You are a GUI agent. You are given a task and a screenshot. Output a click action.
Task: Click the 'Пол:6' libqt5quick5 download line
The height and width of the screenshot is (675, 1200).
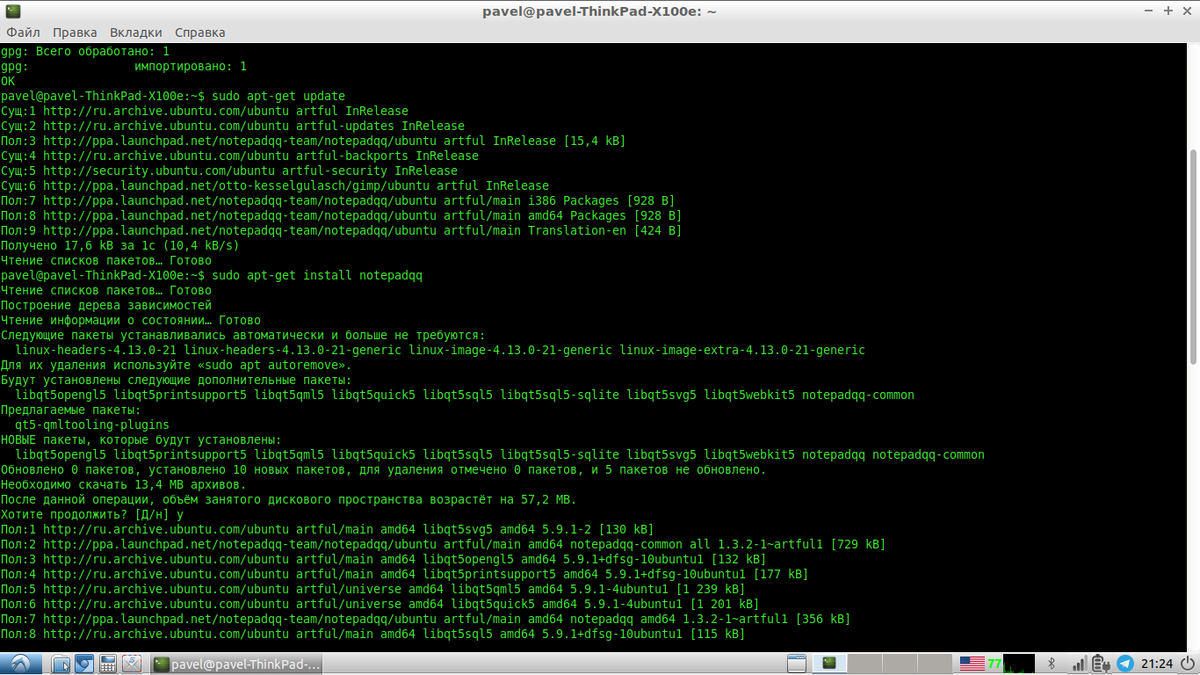(x=380, y=604)
